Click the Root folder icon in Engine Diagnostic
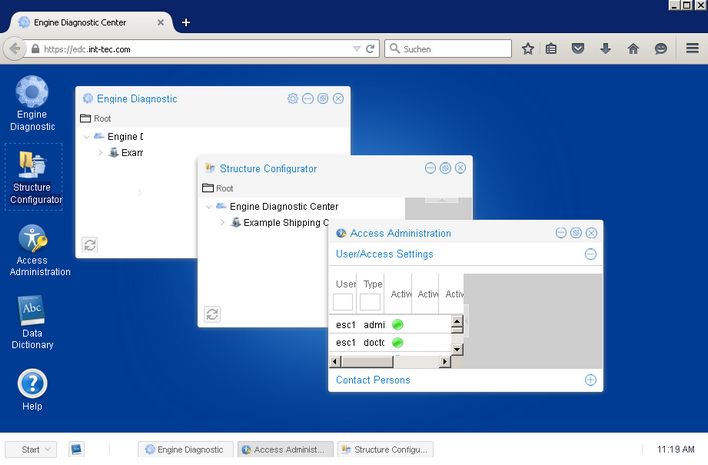The image size is (708, 465). pos(85,118)
